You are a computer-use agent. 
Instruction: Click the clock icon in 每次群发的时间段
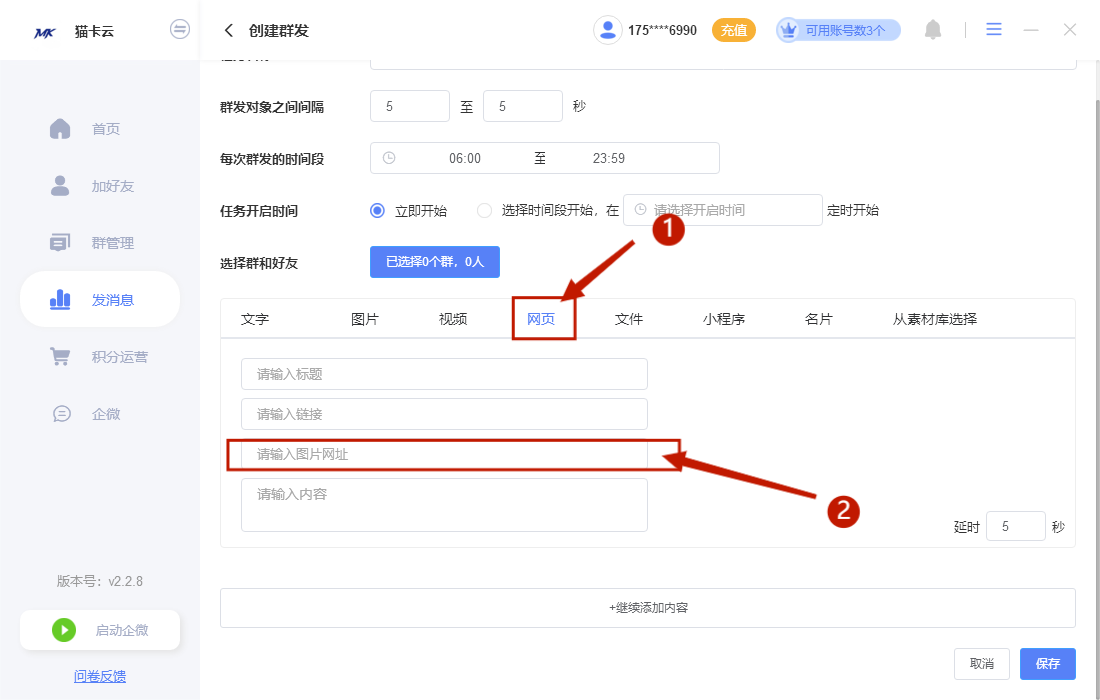click(389, 158)
